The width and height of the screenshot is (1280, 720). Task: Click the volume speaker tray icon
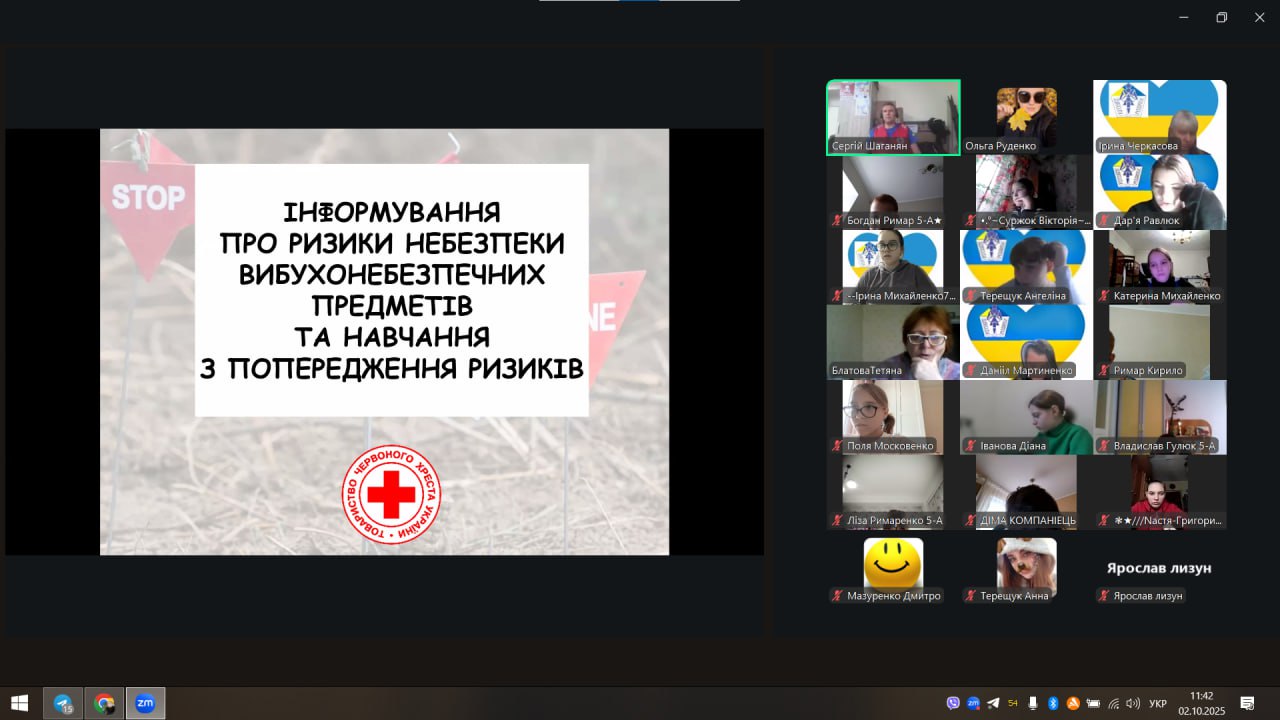(x=1133, y=703)
